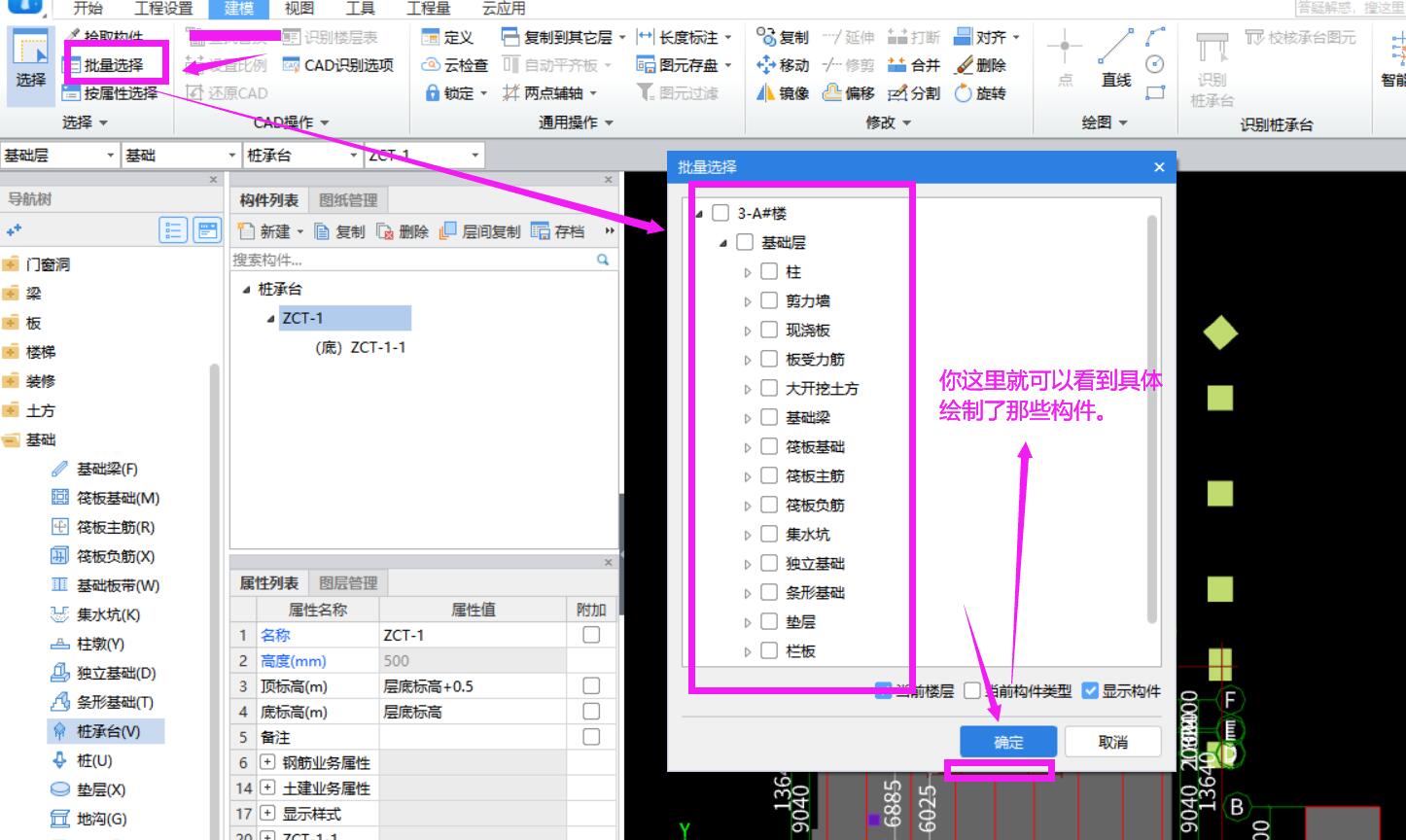Screen dimensions: 1406x840
Task: Click 取消 in 批量选择 dialog
Action: coord(1112,742)
